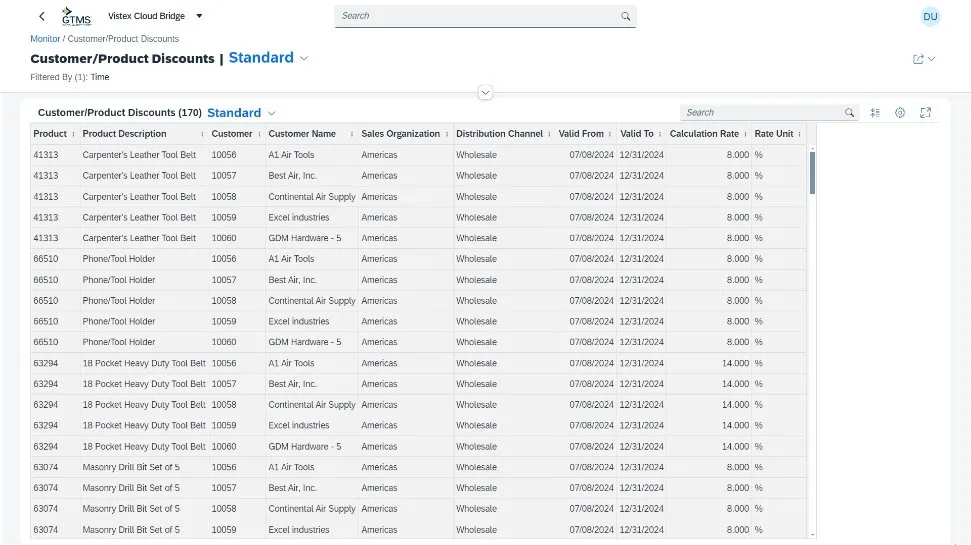Click the back arrow in the header
The height and width of the screenshot is (545, 971).
(x=41, y=16)
